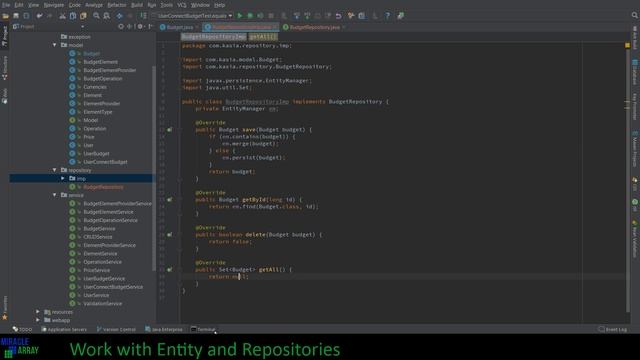Open the VCS menu

(182, 5)
